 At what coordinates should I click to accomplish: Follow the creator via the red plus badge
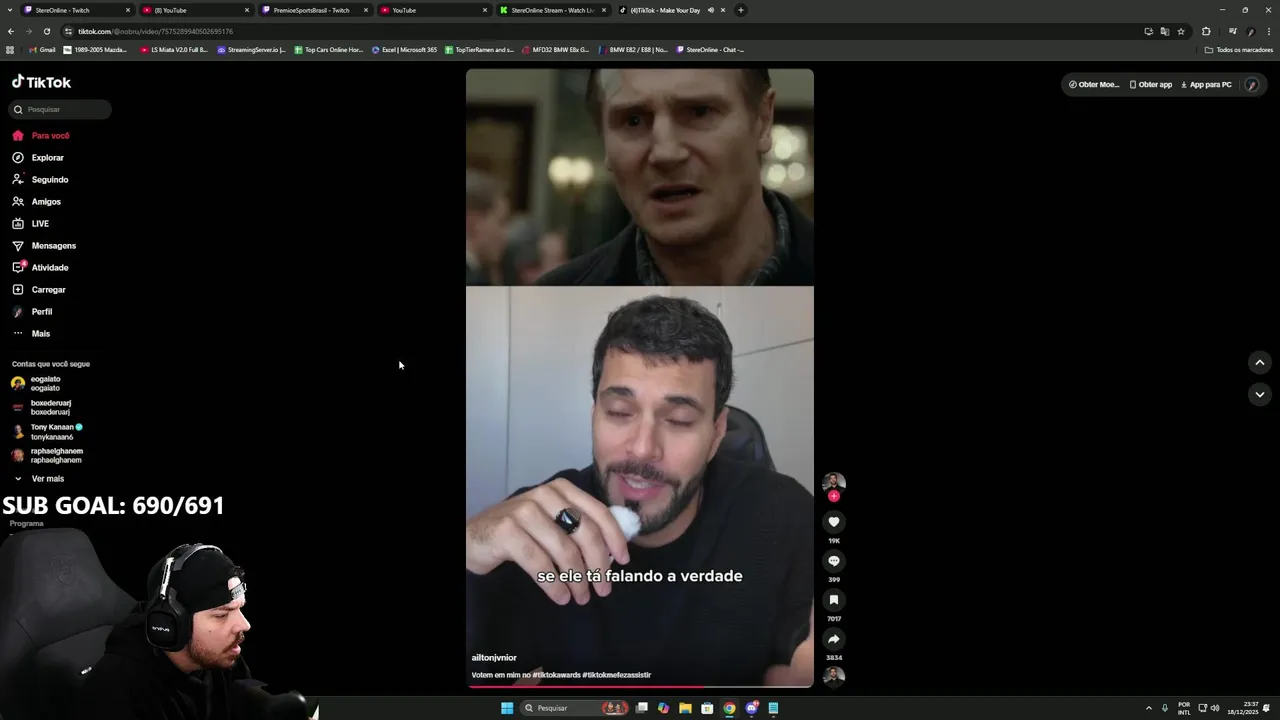point(834,496)
